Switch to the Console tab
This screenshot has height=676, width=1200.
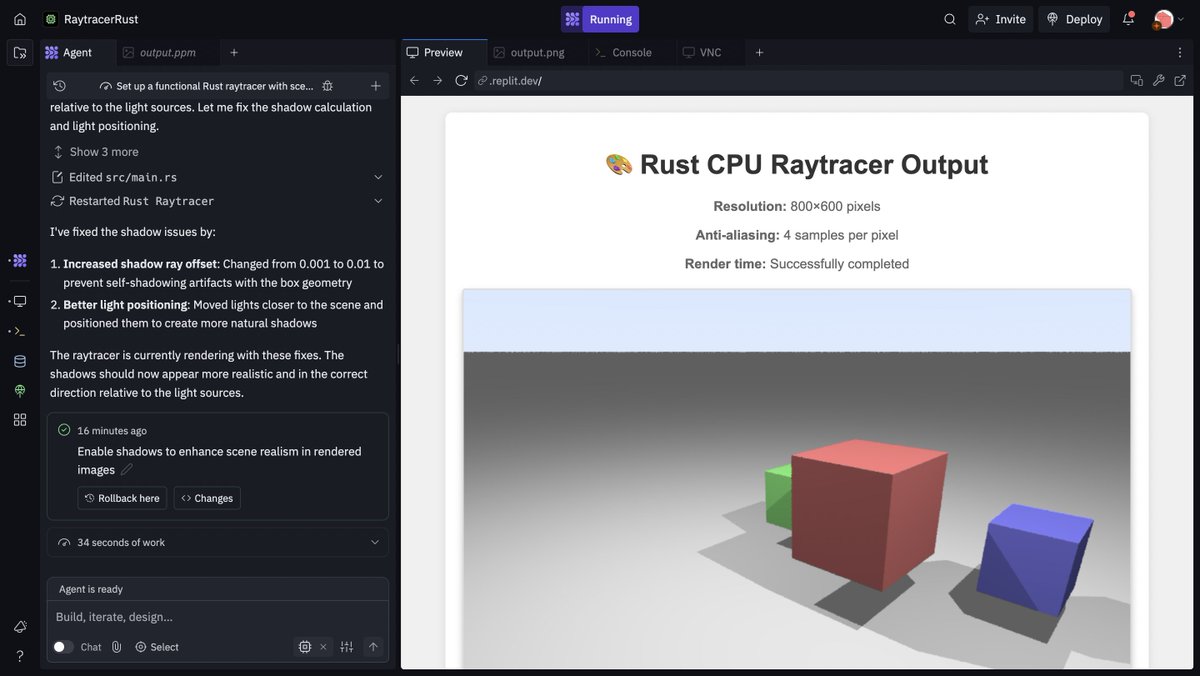624,52
